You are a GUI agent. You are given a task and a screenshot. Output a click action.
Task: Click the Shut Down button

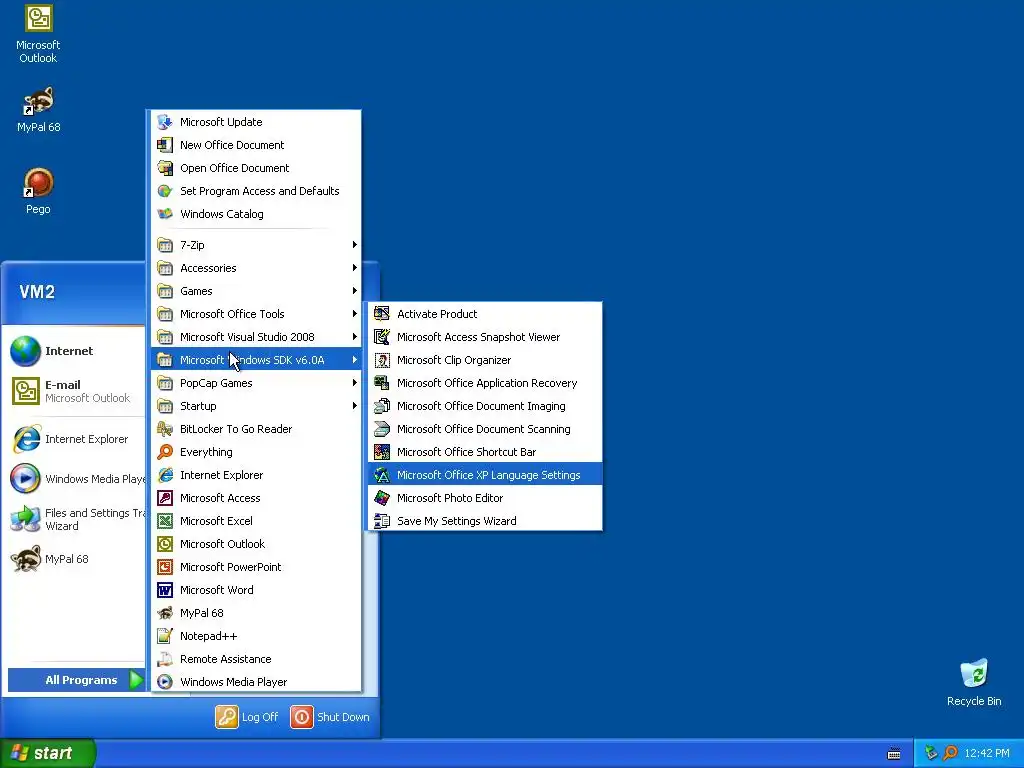tap(330, 716)
